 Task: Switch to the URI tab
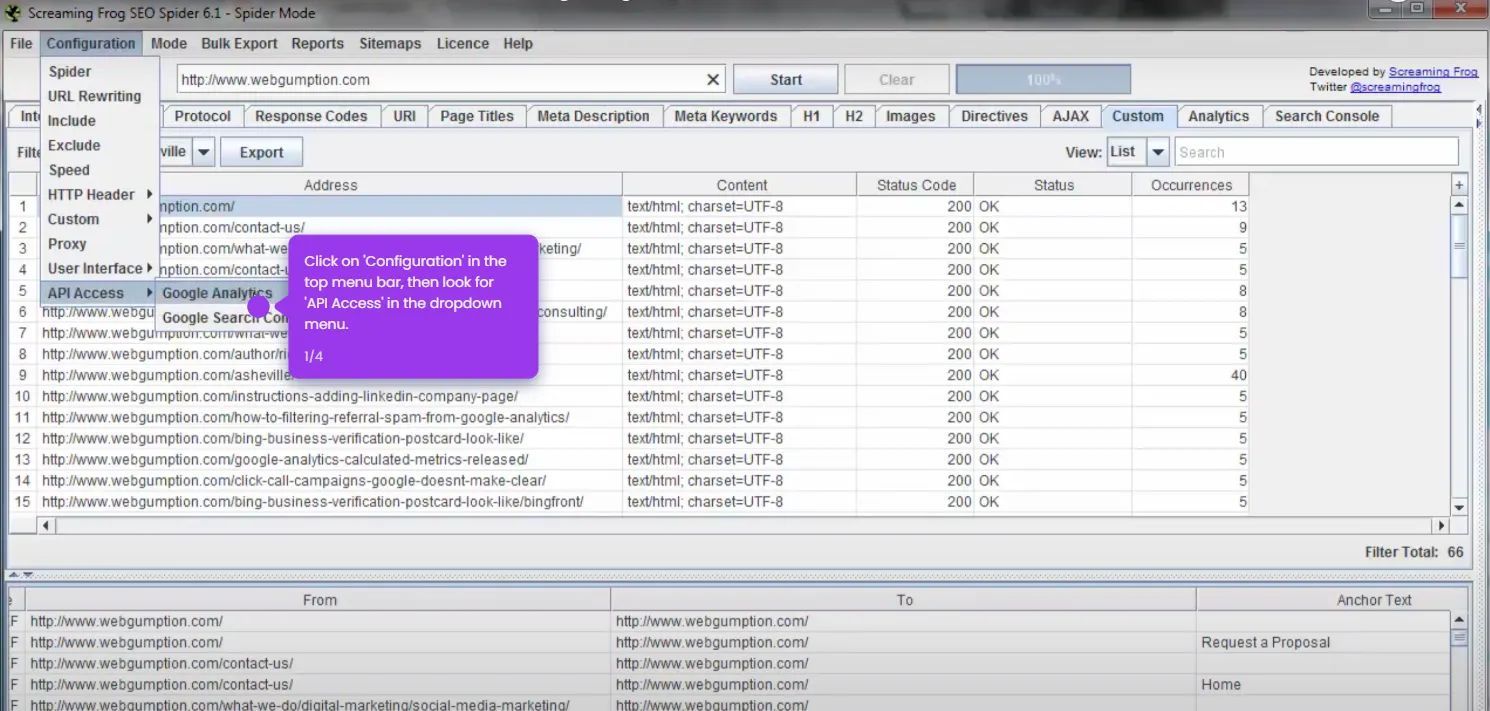[x=404, y=116]
